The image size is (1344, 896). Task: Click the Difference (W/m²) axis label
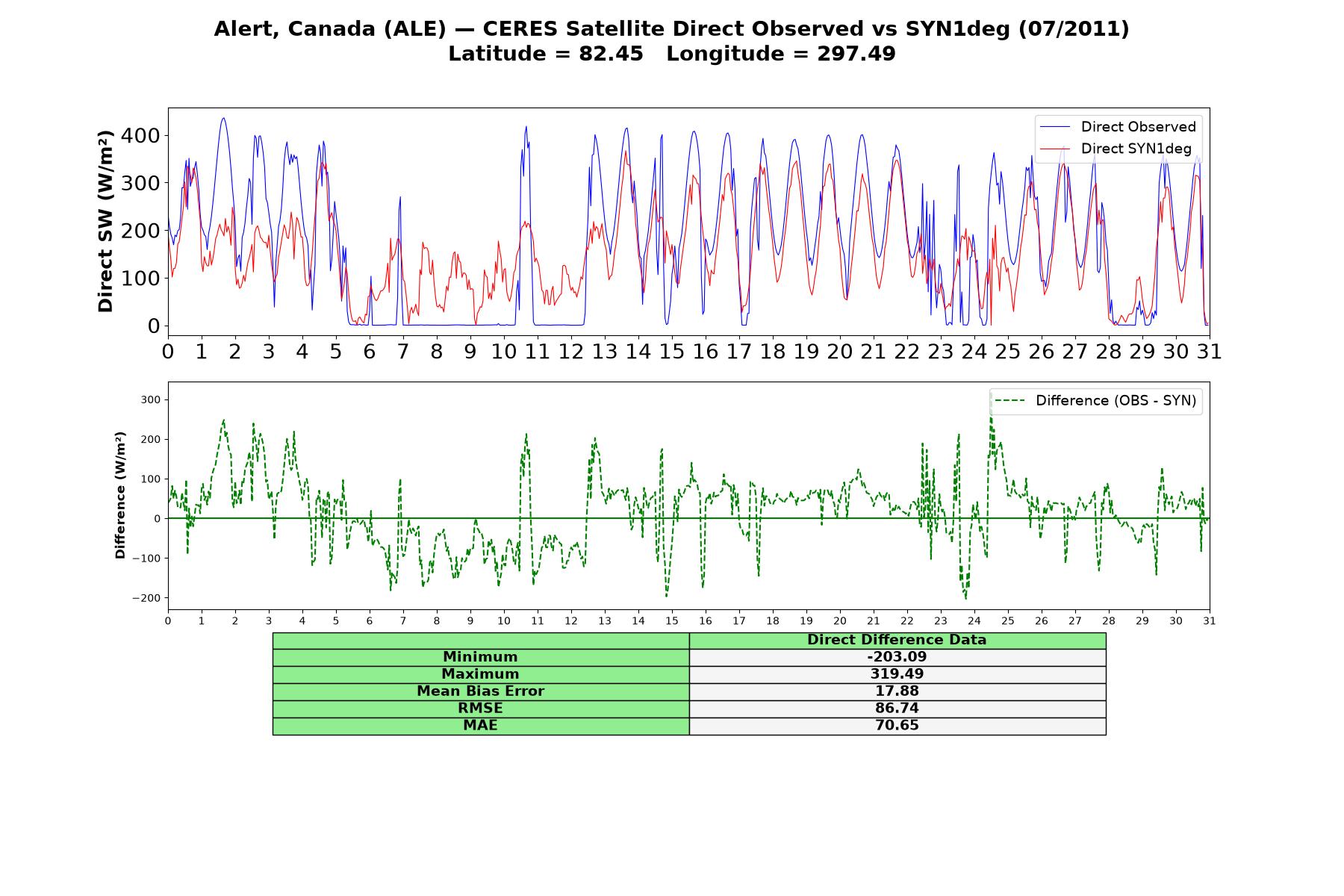(x=120, y=496)
